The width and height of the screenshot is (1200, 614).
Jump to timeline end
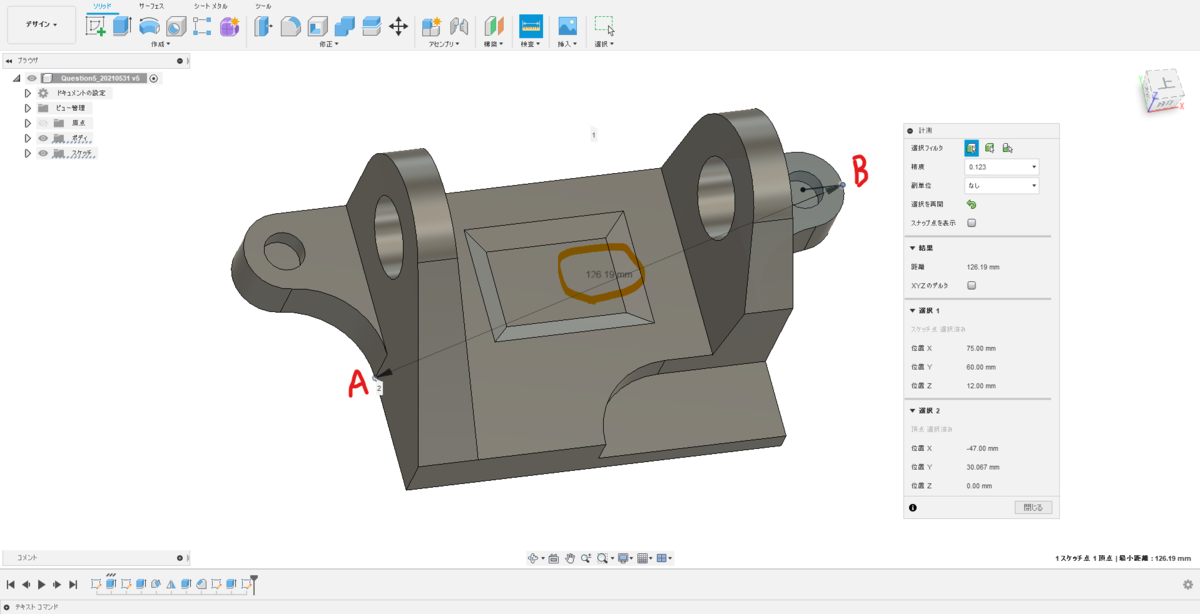point(72,584)
